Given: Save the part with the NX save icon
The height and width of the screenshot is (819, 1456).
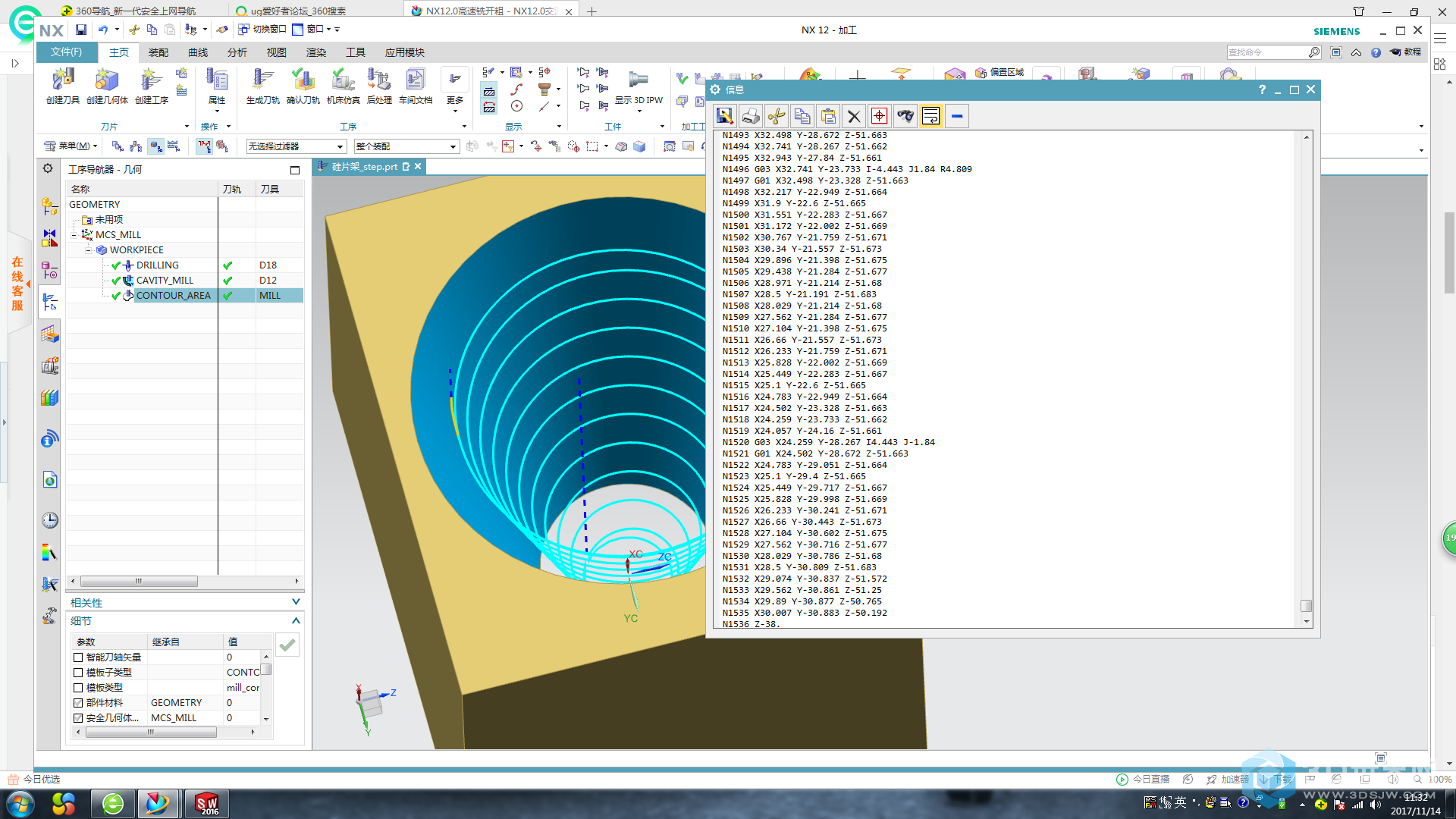Looking at the screenshot, I should click(x=81, y=30).
